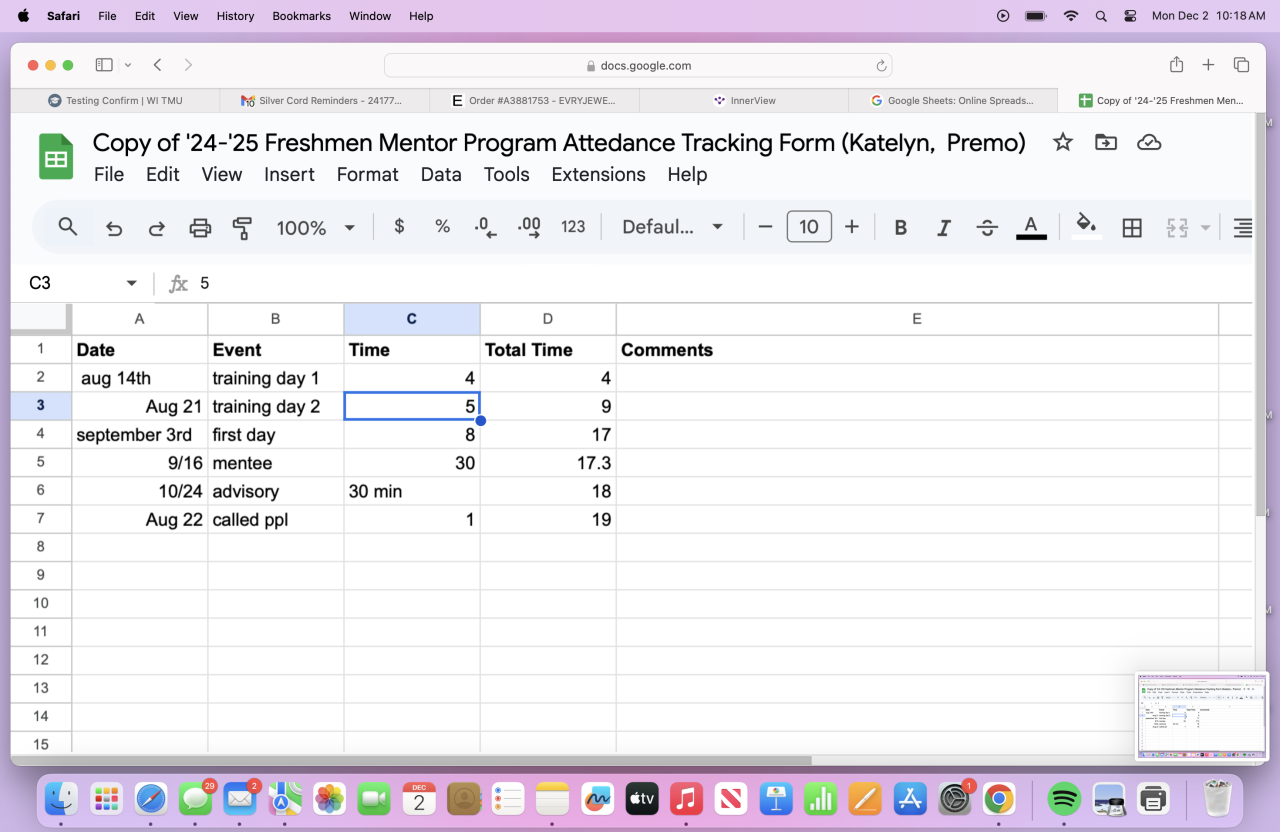The height and width of the screenshot is (832, 1280).
Task: Open the Default font dropdown
Action: [672, 227]
